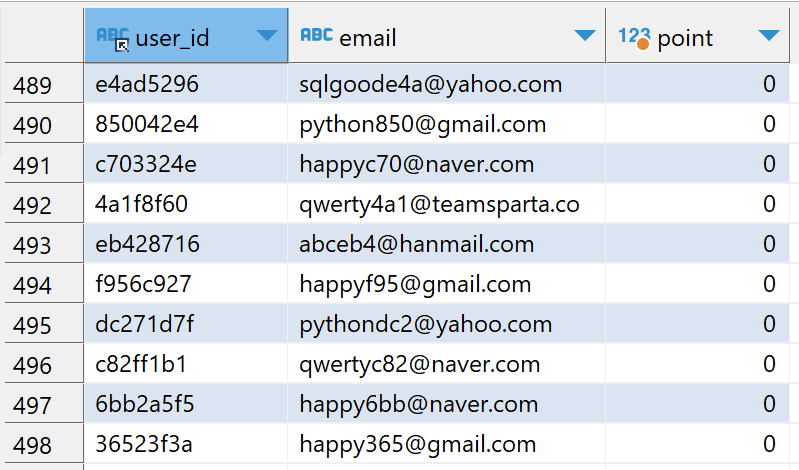Click email cell happy365@gmail.com

tap(447, 444)
